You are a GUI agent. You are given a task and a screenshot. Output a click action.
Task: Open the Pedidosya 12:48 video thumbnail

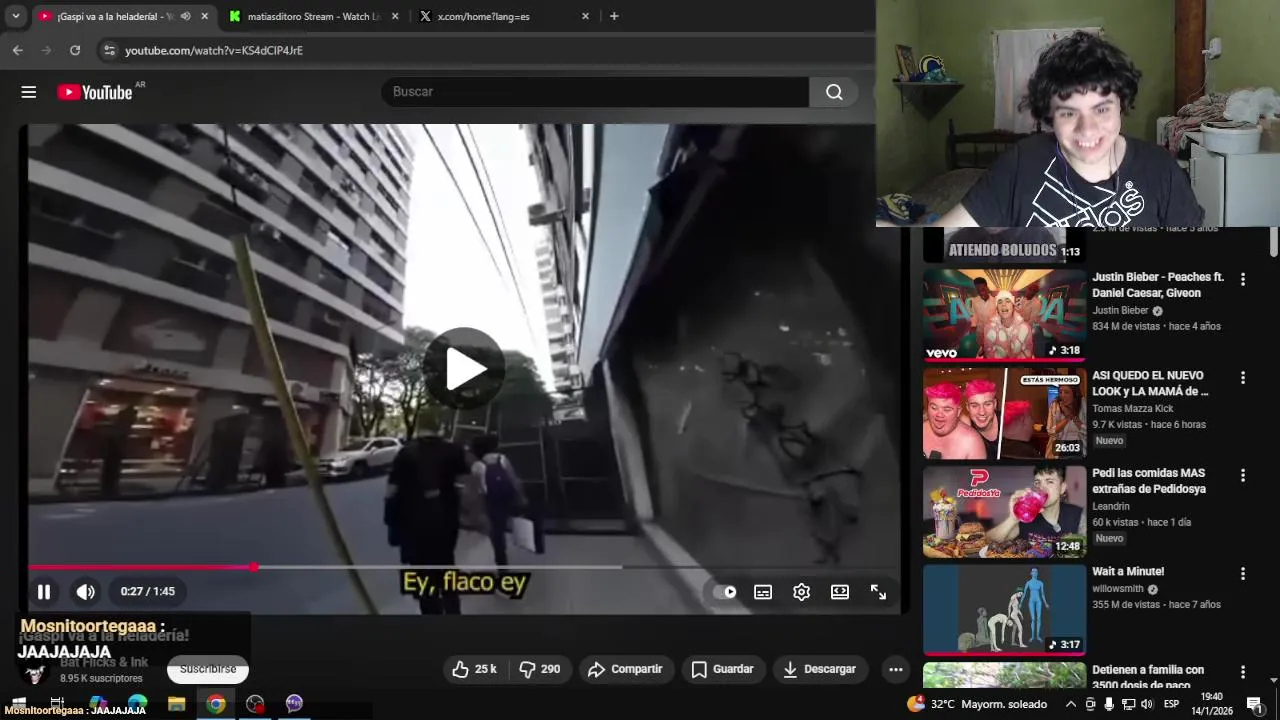point(1004,510)
